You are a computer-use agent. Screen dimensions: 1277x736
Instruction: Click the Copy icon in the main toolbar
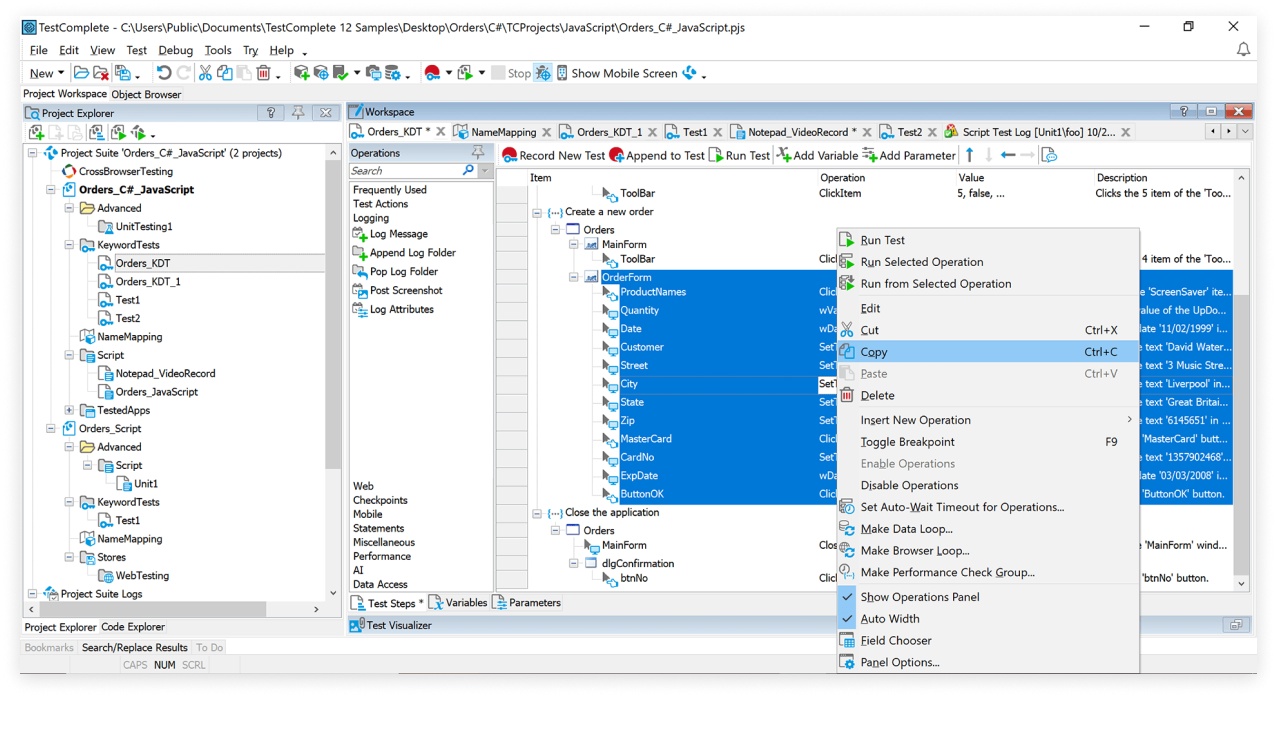pyautogui.click(x=225, y=73)
